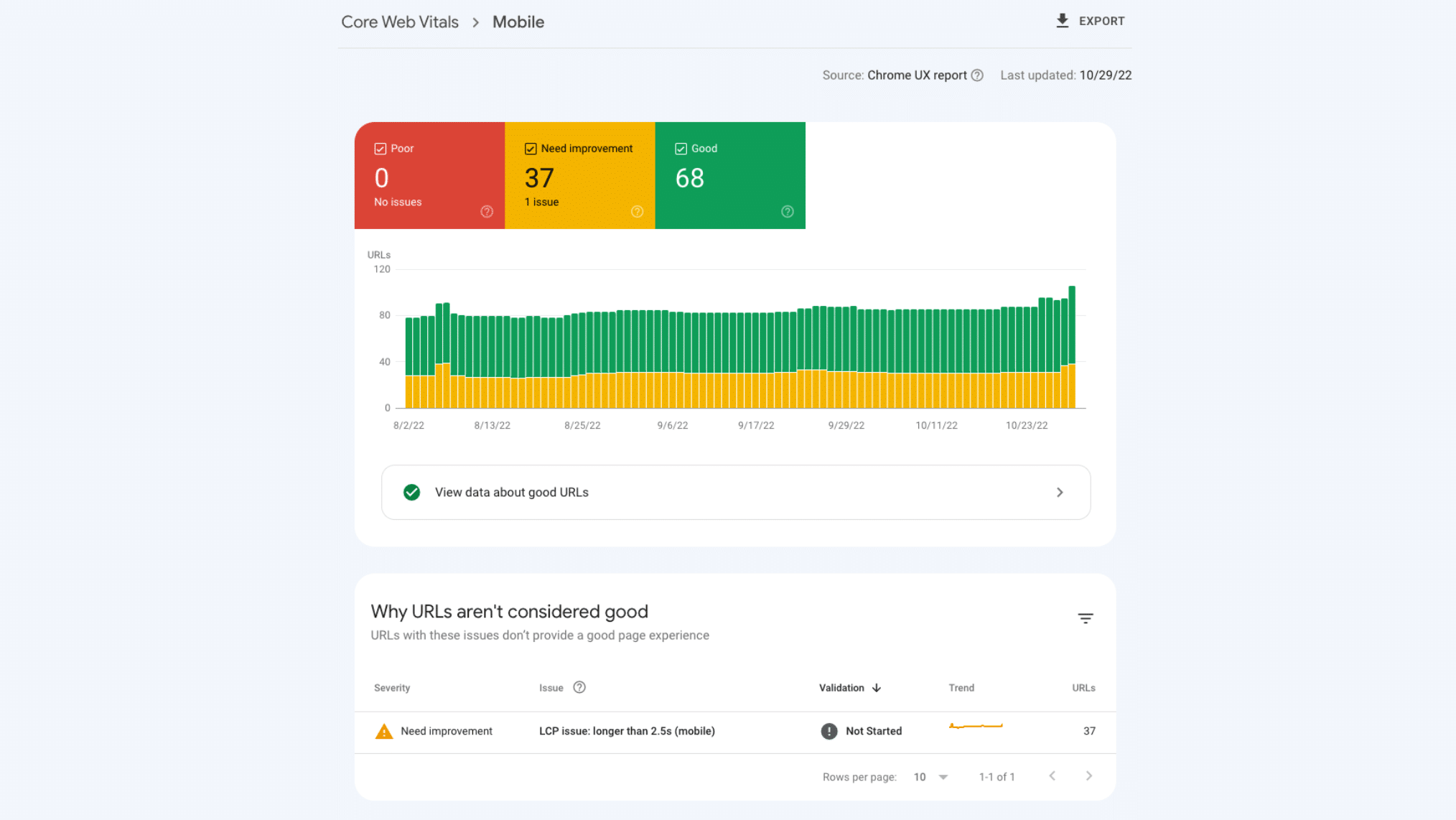Click the 68 good URLs count
Image resolution: width=1456 pixels, height=820 pixels.
689,178
